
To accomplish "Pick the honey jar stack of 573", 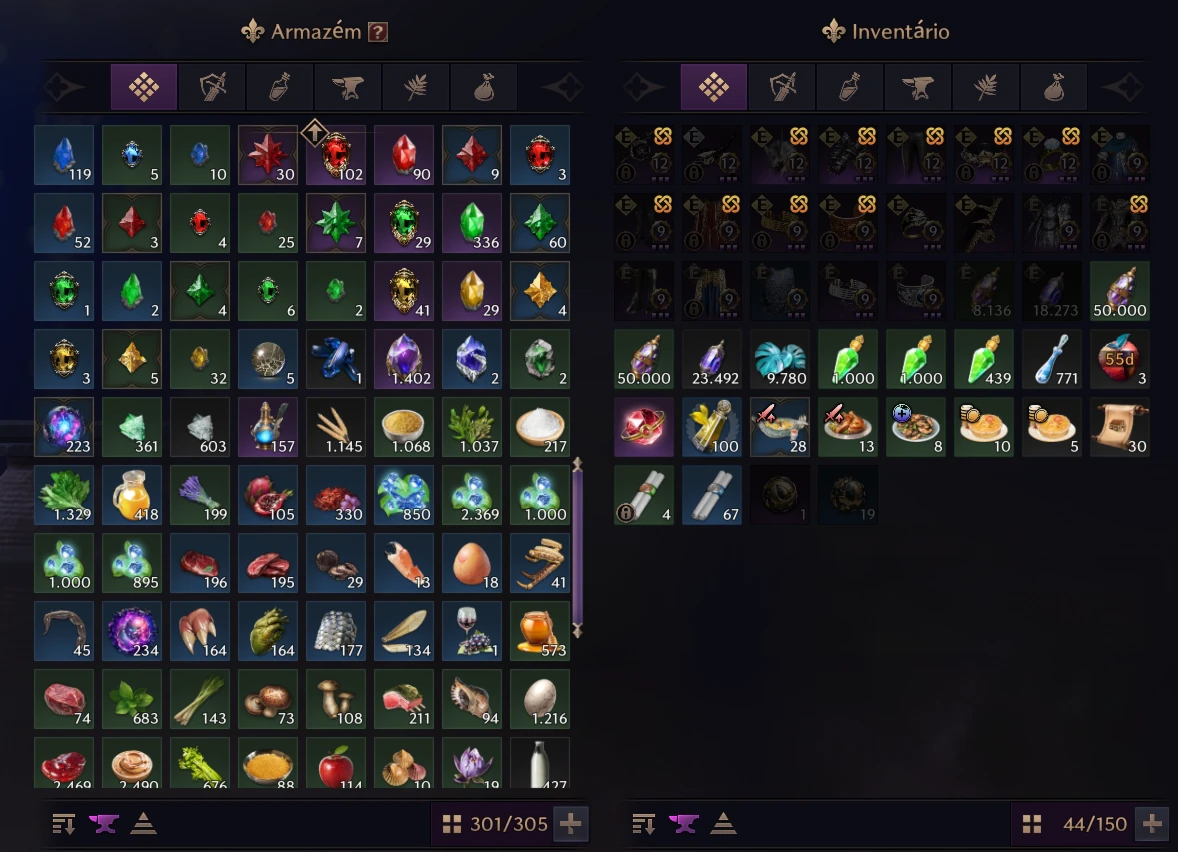I will (x=539, y=631).
